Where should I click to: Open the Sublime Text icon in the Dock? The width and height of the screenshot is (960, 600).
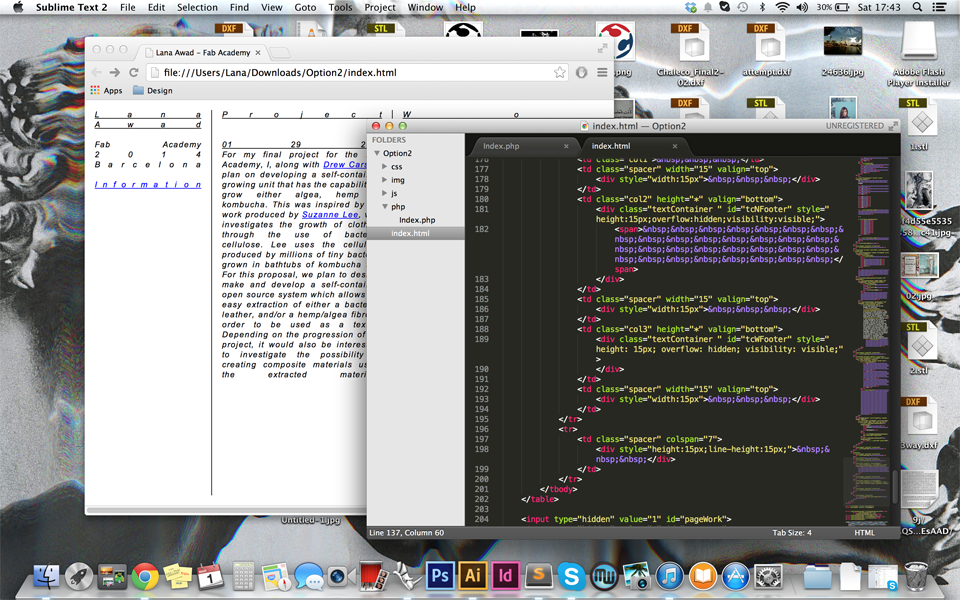pos(538,576)
